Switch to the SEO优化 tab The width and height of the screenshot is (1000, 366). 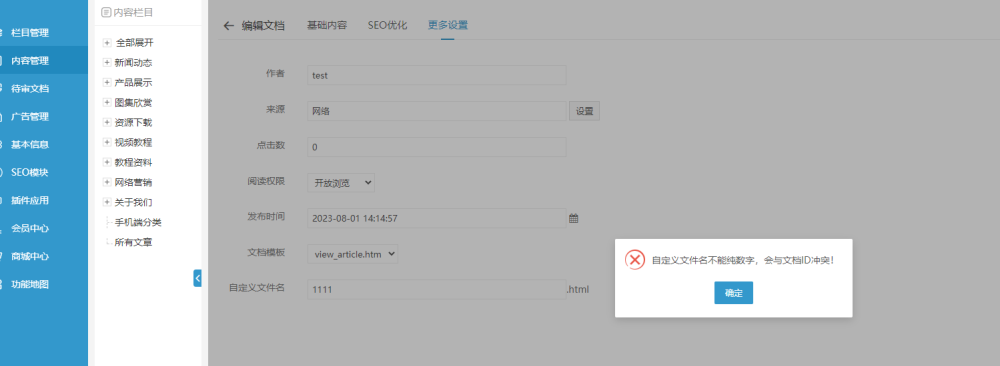coord(387,26)
